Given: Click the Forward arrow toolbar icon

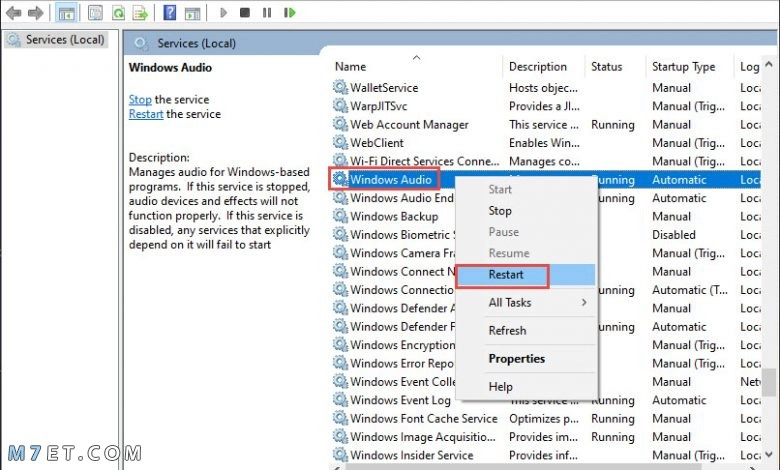Looking at the screenshot, I should coord(35,12).
